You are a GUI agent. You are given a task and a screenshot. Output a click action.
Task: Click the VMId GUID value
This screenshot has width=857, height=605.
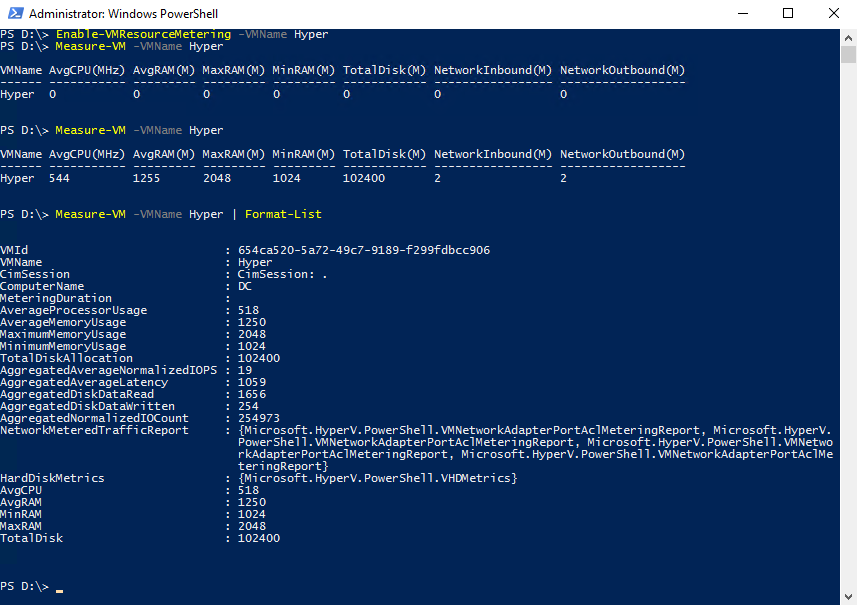pos(364,250)
